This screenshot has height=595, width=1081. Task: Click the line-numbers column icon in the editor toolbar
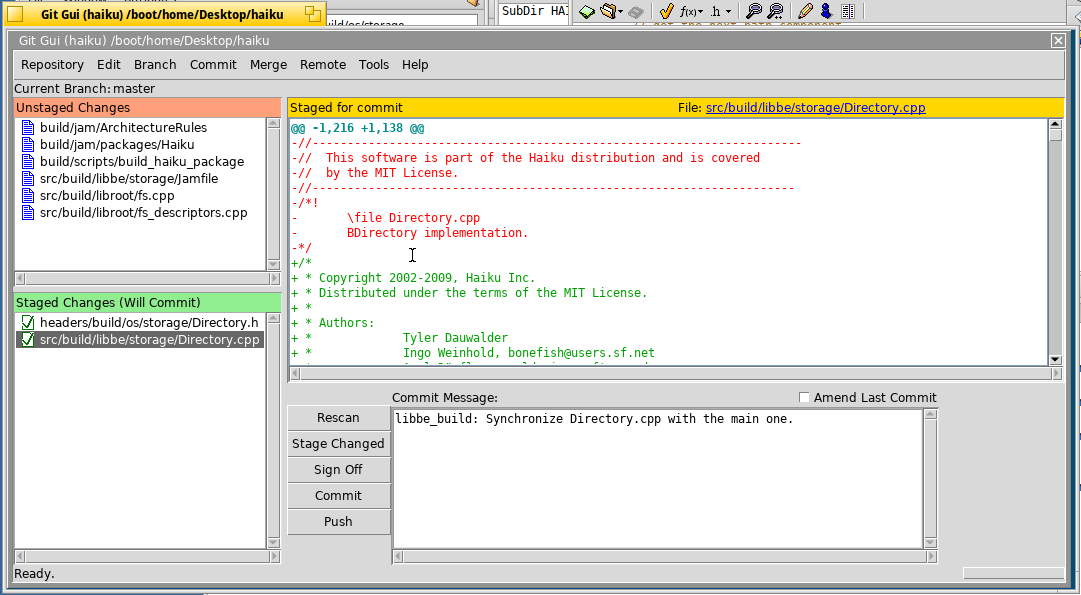(848, 12)
